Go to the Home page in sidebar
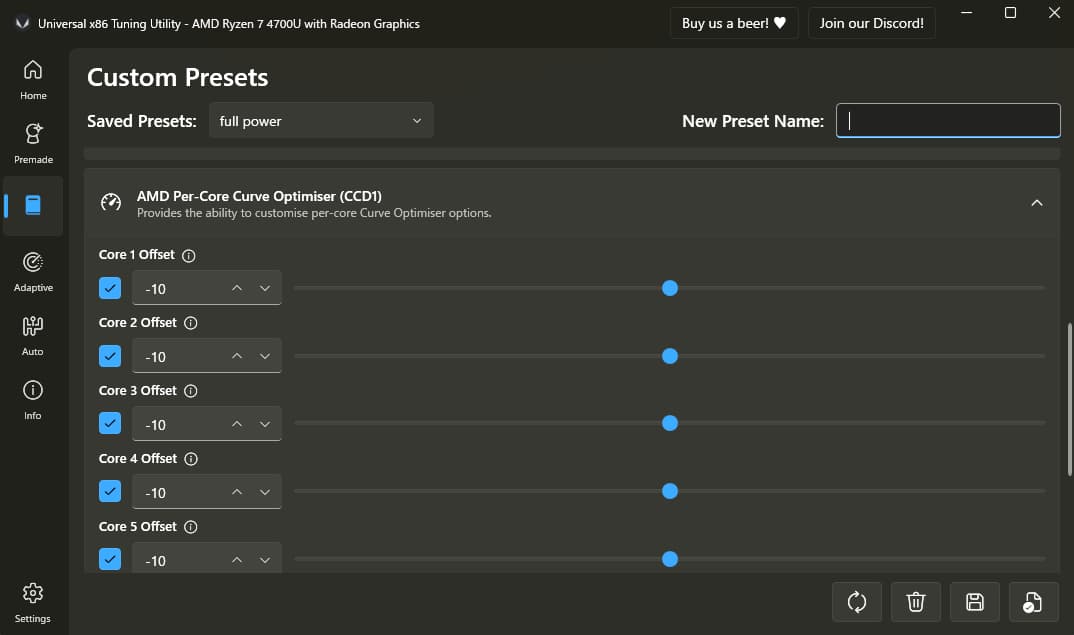This screenshot has height=635, width=1074. click(x=33, y=80)
